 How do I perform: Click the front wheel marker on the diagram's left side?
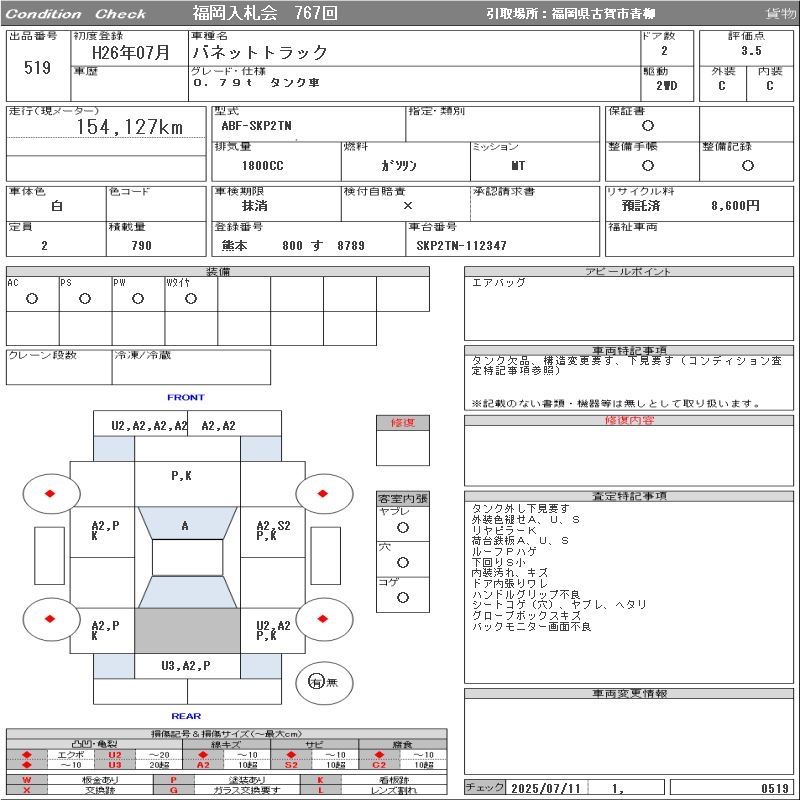51,492
